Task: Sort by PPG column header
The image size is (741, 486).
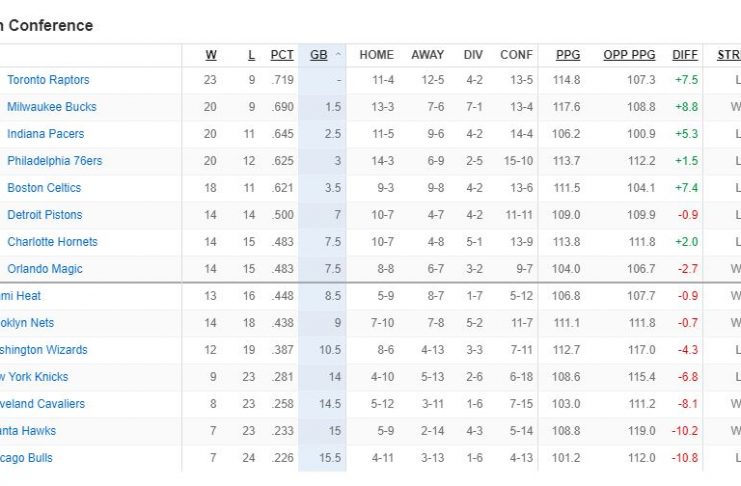Action: pos(567,55)
